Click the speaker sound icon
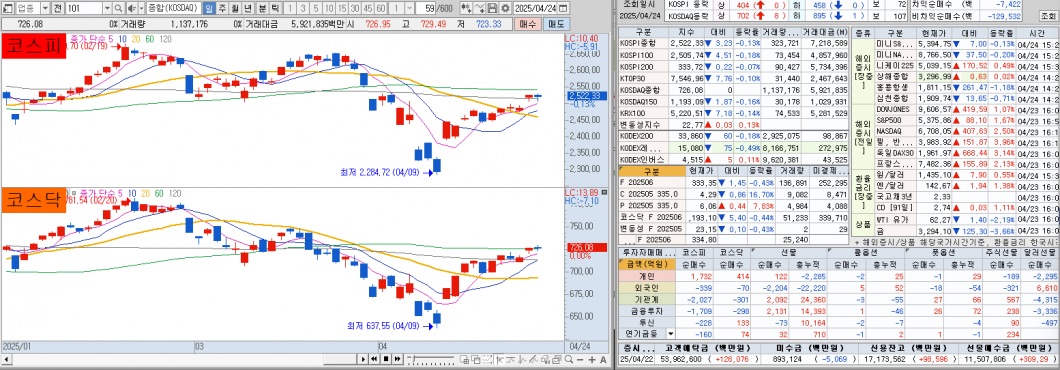1060x370 pixels. 132,8
